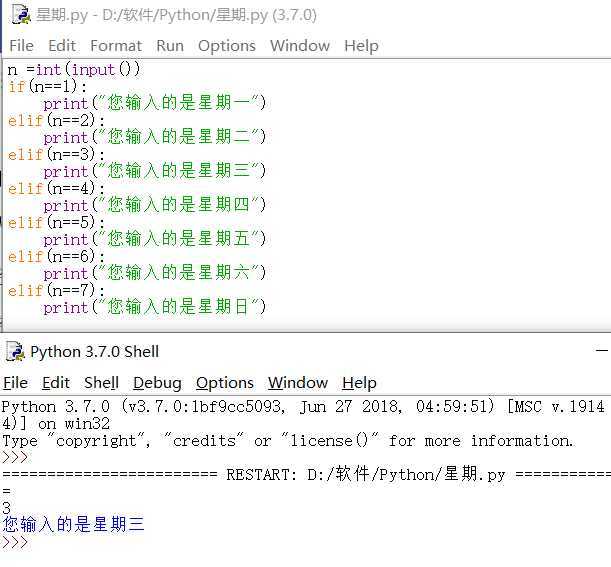Image resolution: width=611 pixels, height=567 pixels.
Task: Click the print line for 星期日
Action: tap(155, 307)
